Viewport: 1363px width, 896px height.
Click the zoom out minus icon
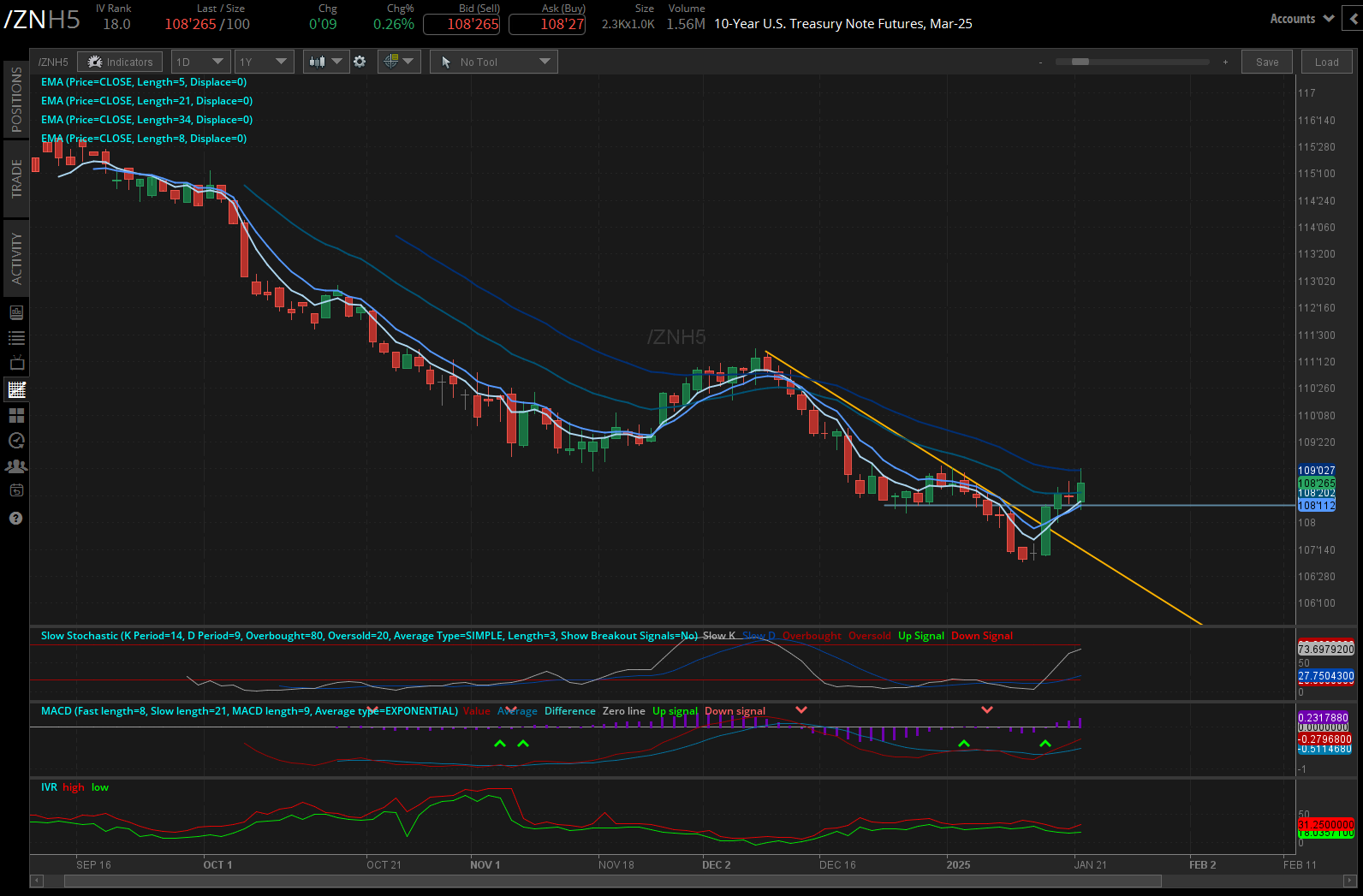[1041, 62]
